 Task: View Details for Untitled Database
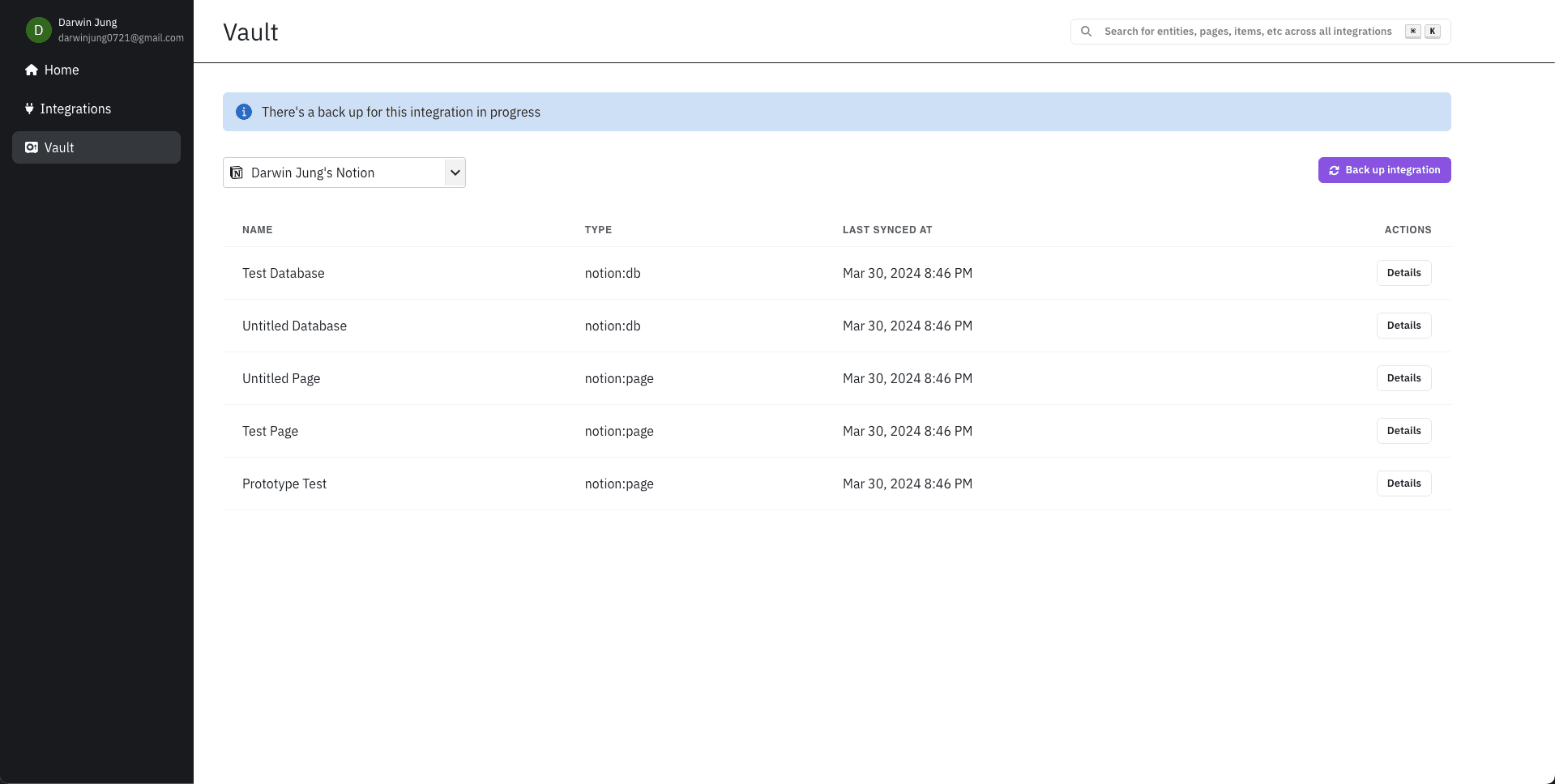[x=1403, y=326]
